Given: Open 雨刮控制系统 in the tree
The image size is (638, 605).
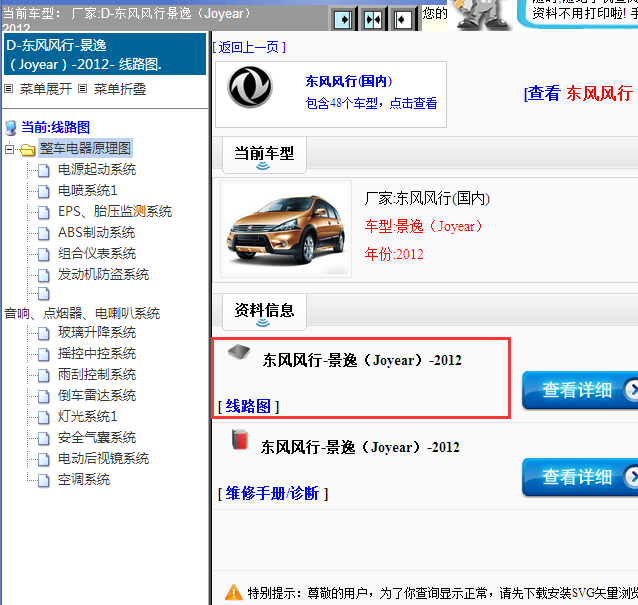Looking at the screenshot, I should tap(97, 374).
